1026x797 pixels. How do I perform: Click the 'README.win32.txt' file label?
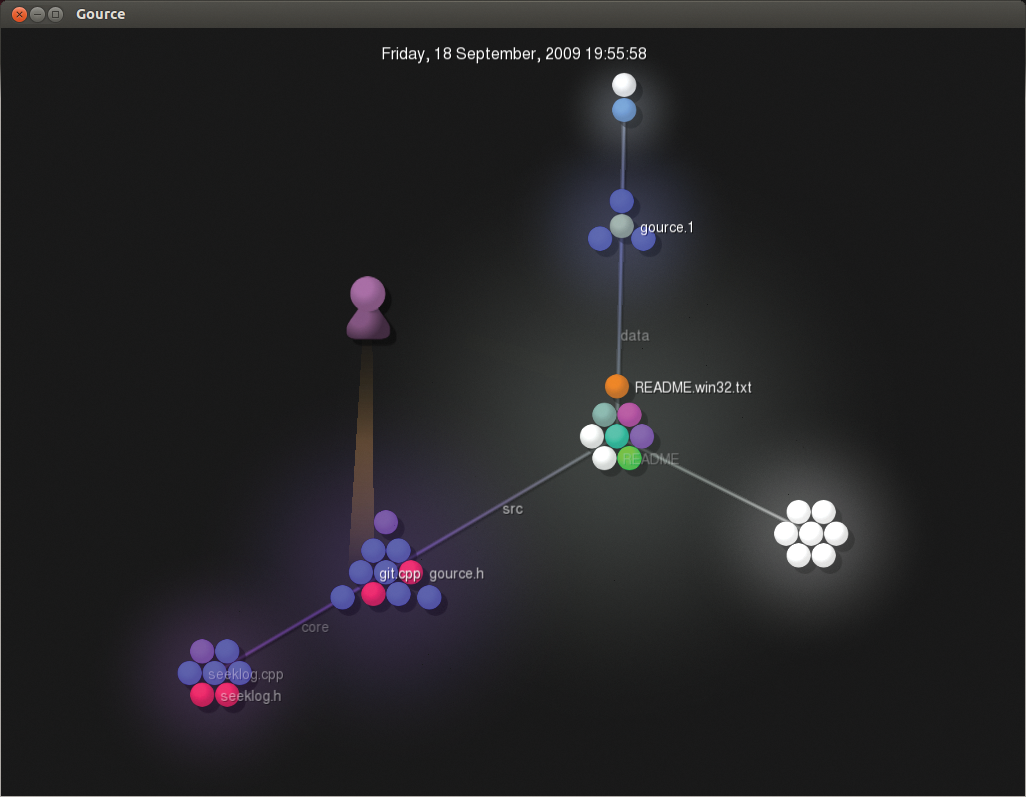[x=693, y=387]
